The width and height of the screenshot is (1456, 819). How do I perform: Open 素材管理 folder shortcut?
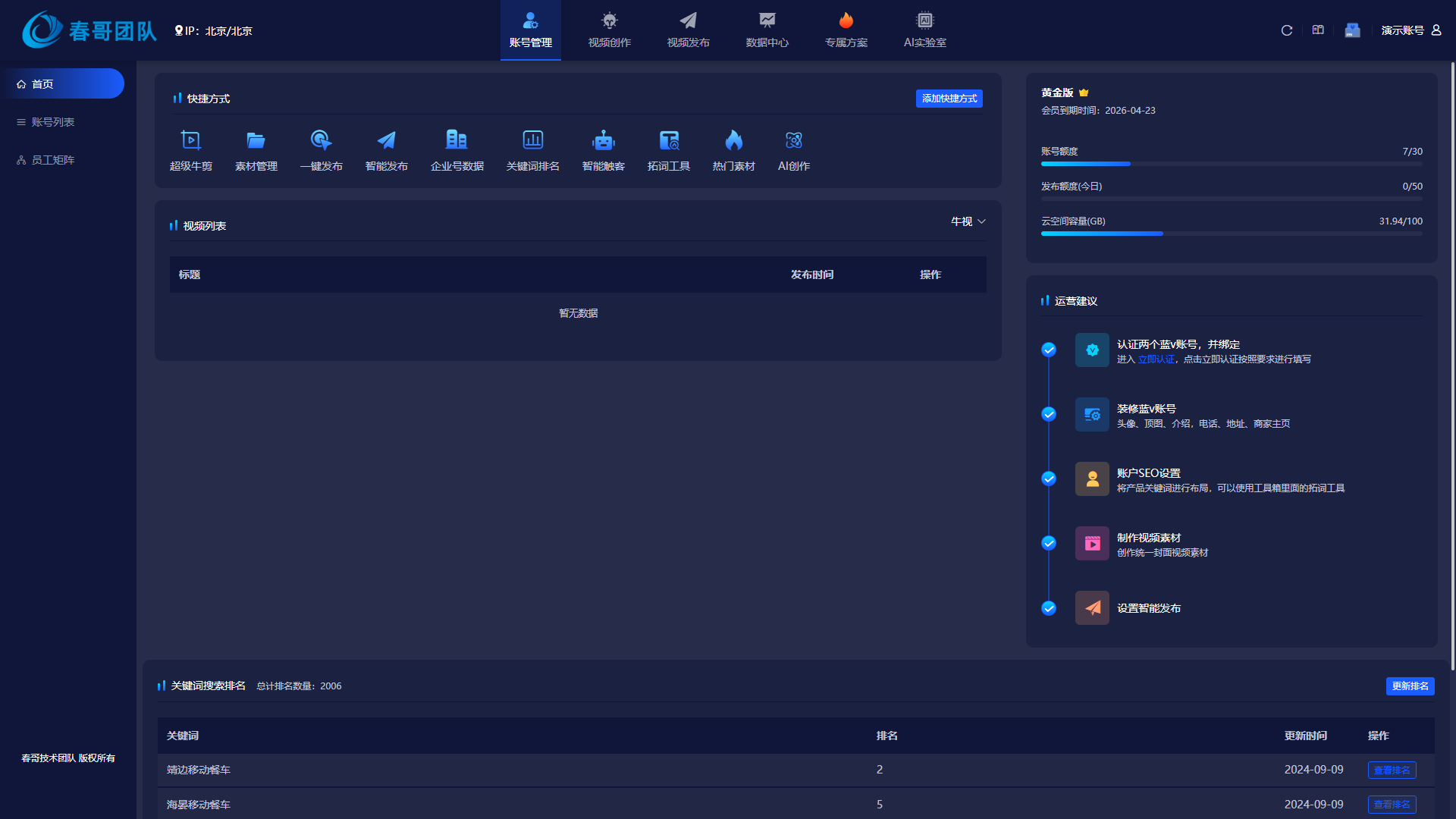256,141
